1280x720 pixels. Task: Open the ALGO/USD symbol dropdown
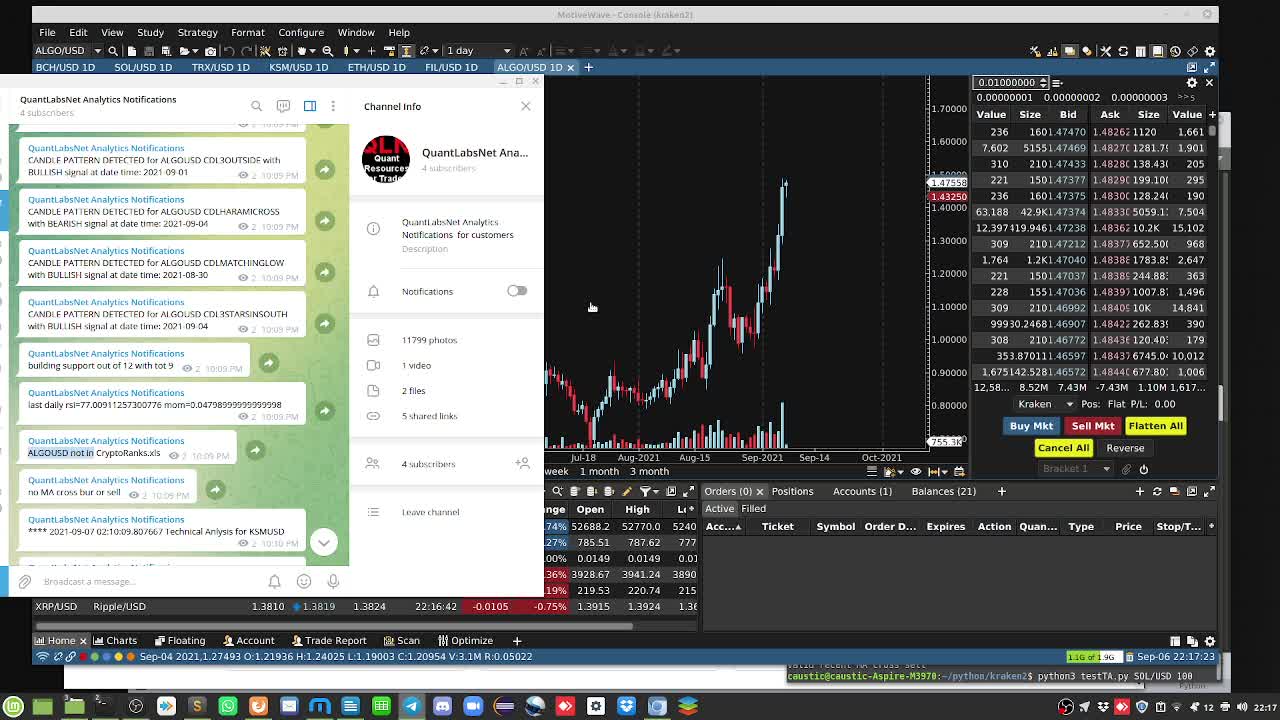pyautogui.click(x=97, y=51)
